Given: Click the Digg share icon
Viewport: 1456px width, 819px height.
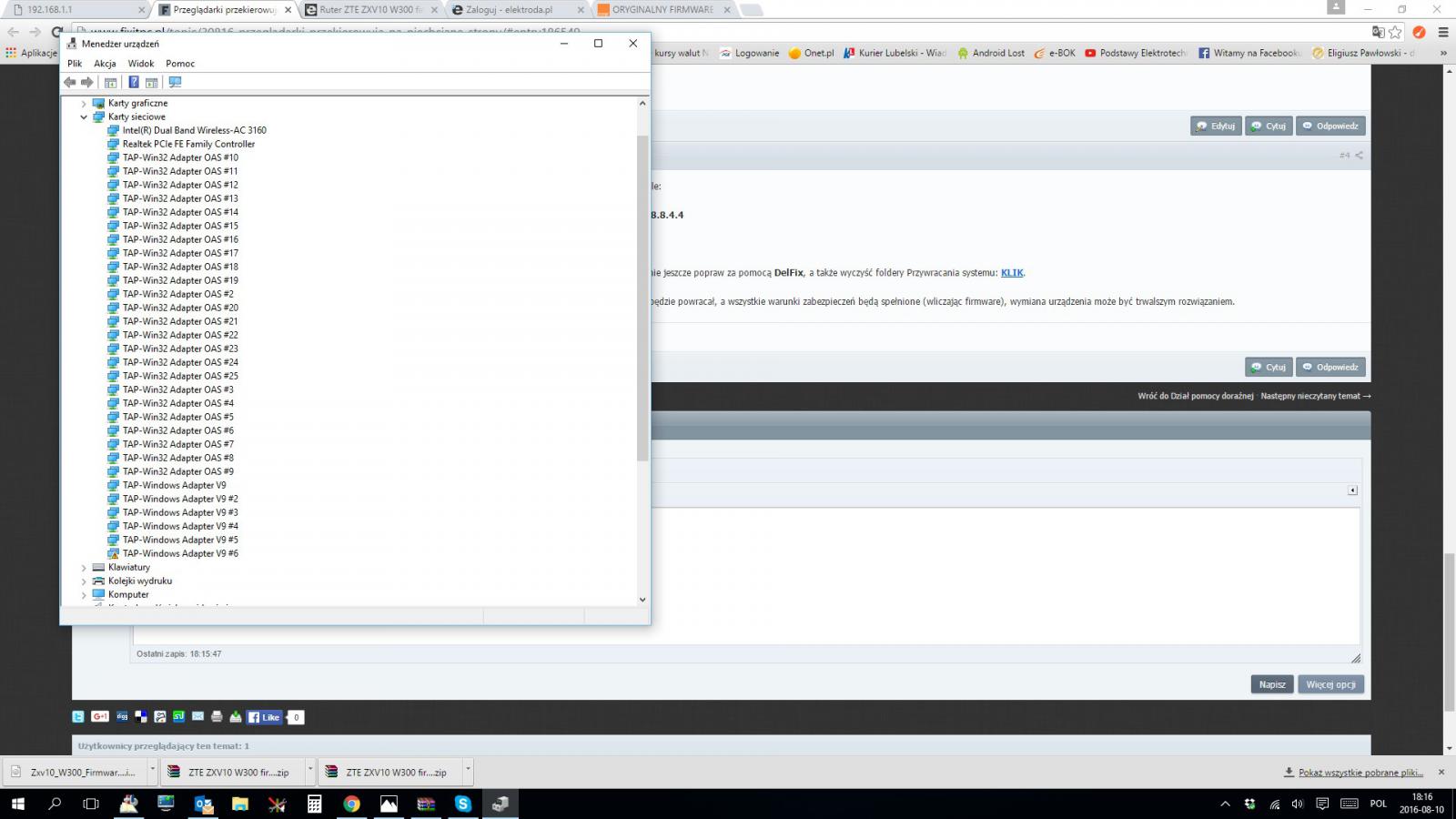Looking at the screenshot, I should (122, 717).
